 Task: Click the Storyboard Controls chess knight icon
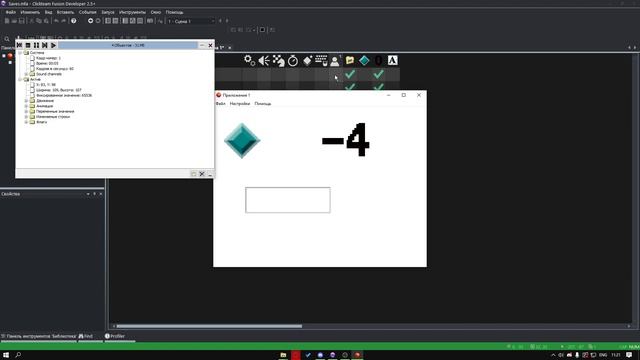tap(278, 60)
